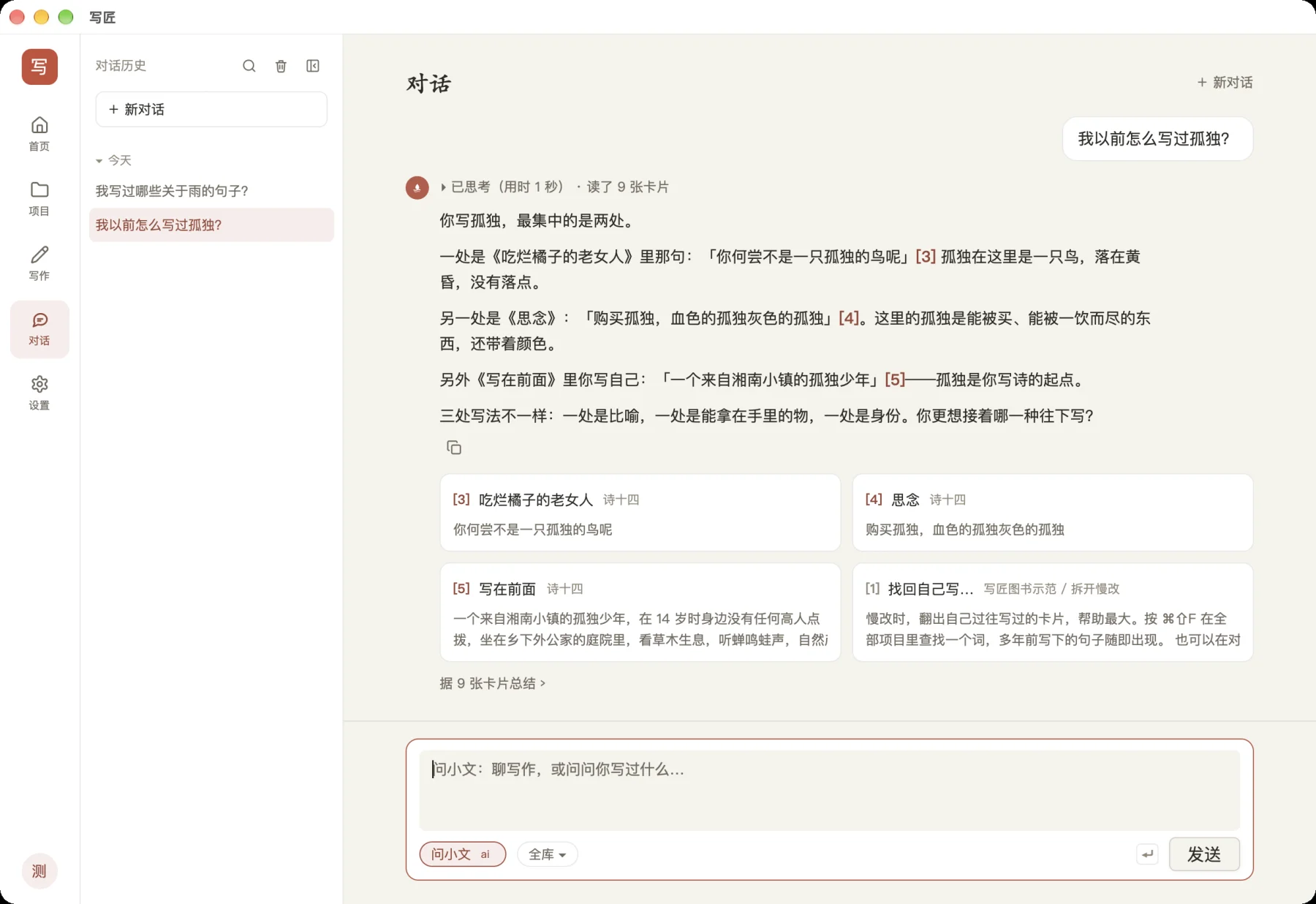The height and width of the screenshot is (904, 1316).
Task: Open the conversation 我写过哪些关于雨的句子？
Action: click(x=211, y=191)
